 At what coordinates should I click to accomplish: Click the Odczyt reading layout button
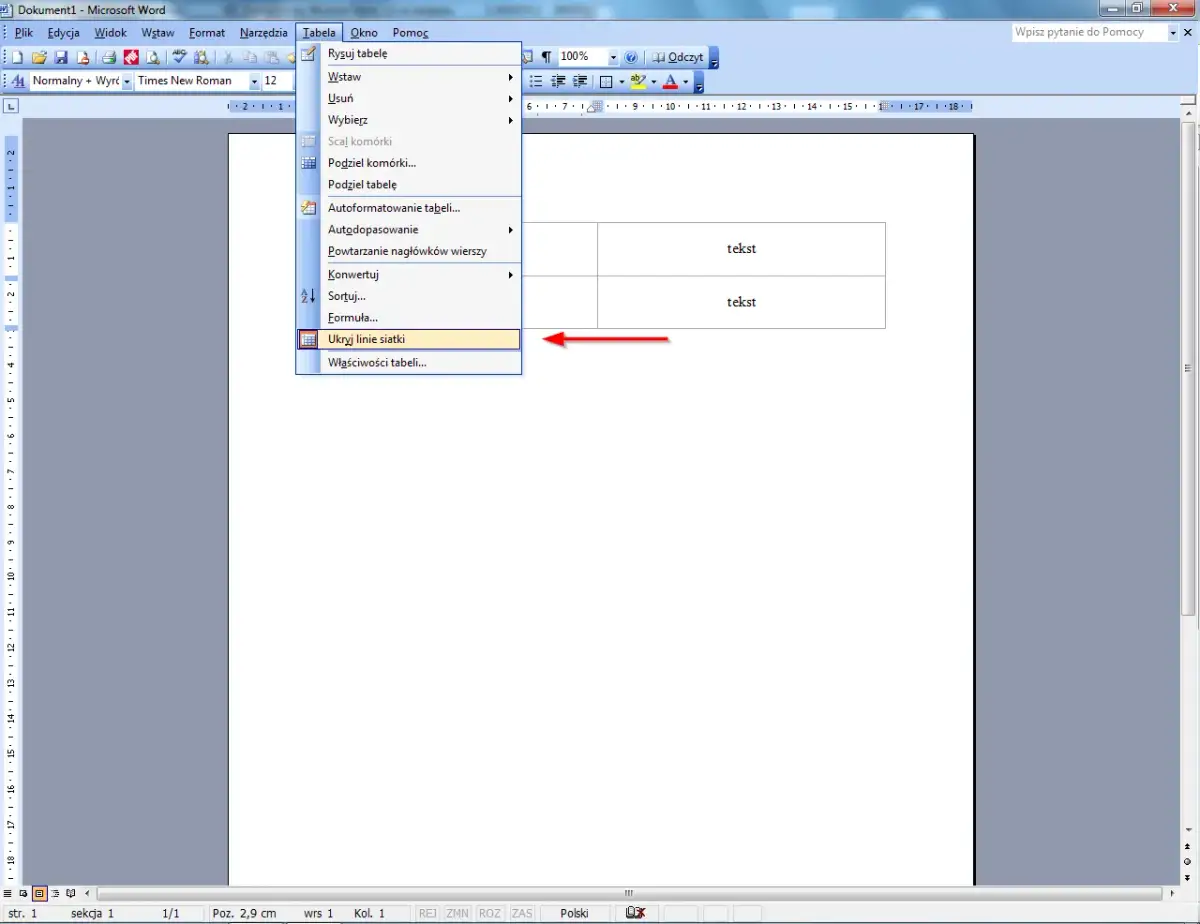678,57
